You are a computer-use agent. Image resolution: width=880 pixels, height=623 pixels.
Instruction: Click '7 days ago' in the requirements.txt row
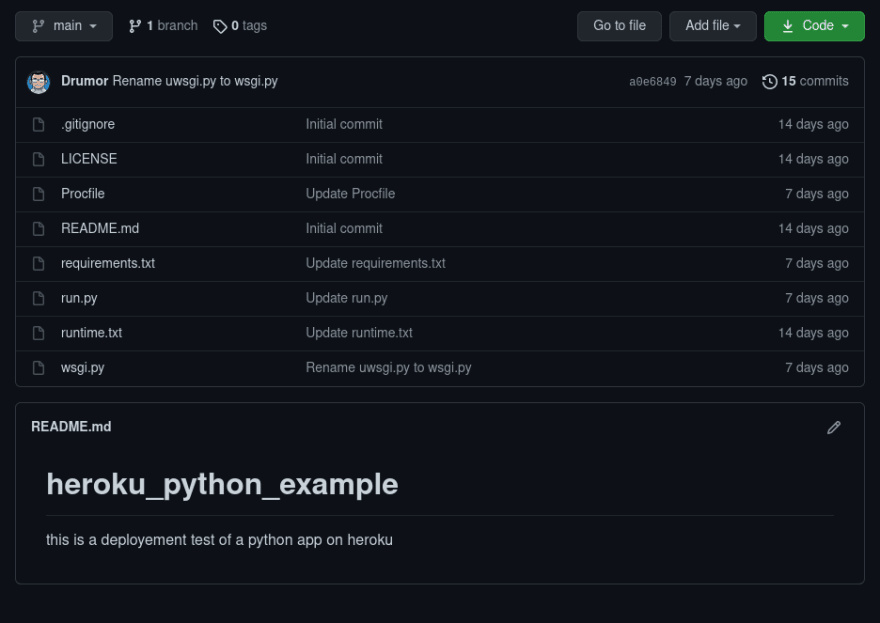pyautogui.click(x=817, y=264)
